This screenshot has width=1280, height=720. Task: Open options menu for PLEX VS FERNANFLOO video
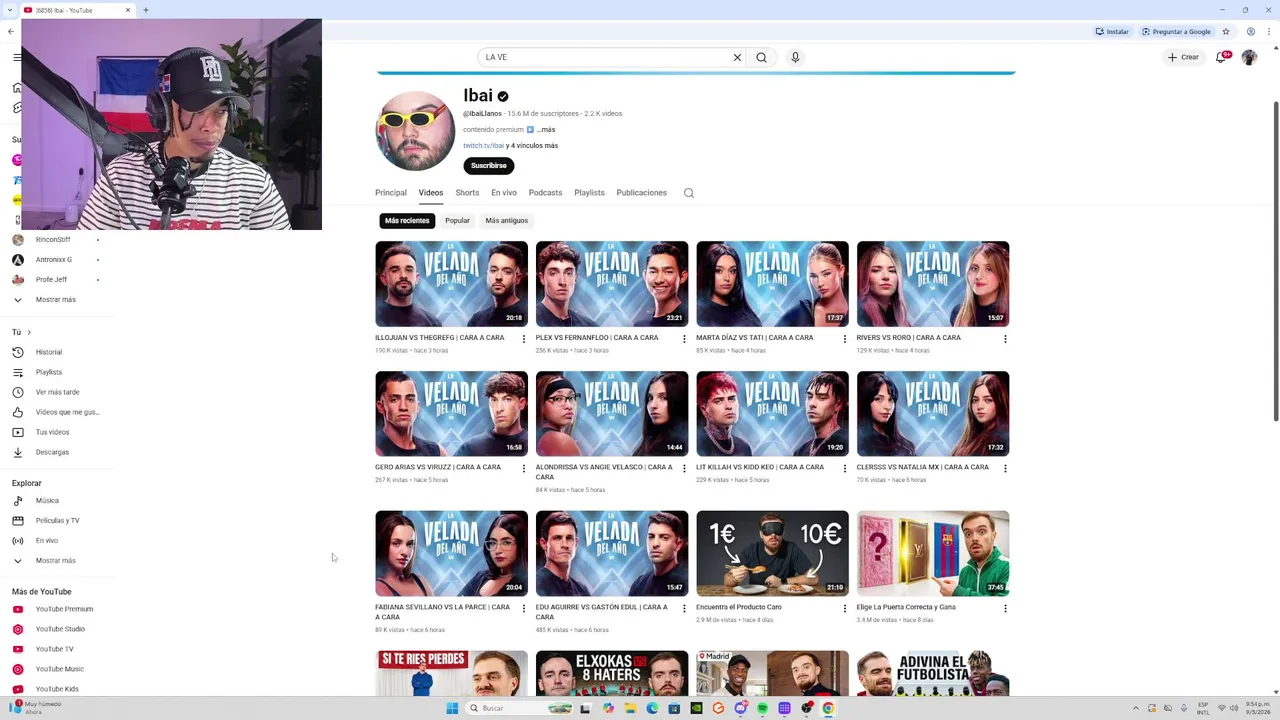684,339
